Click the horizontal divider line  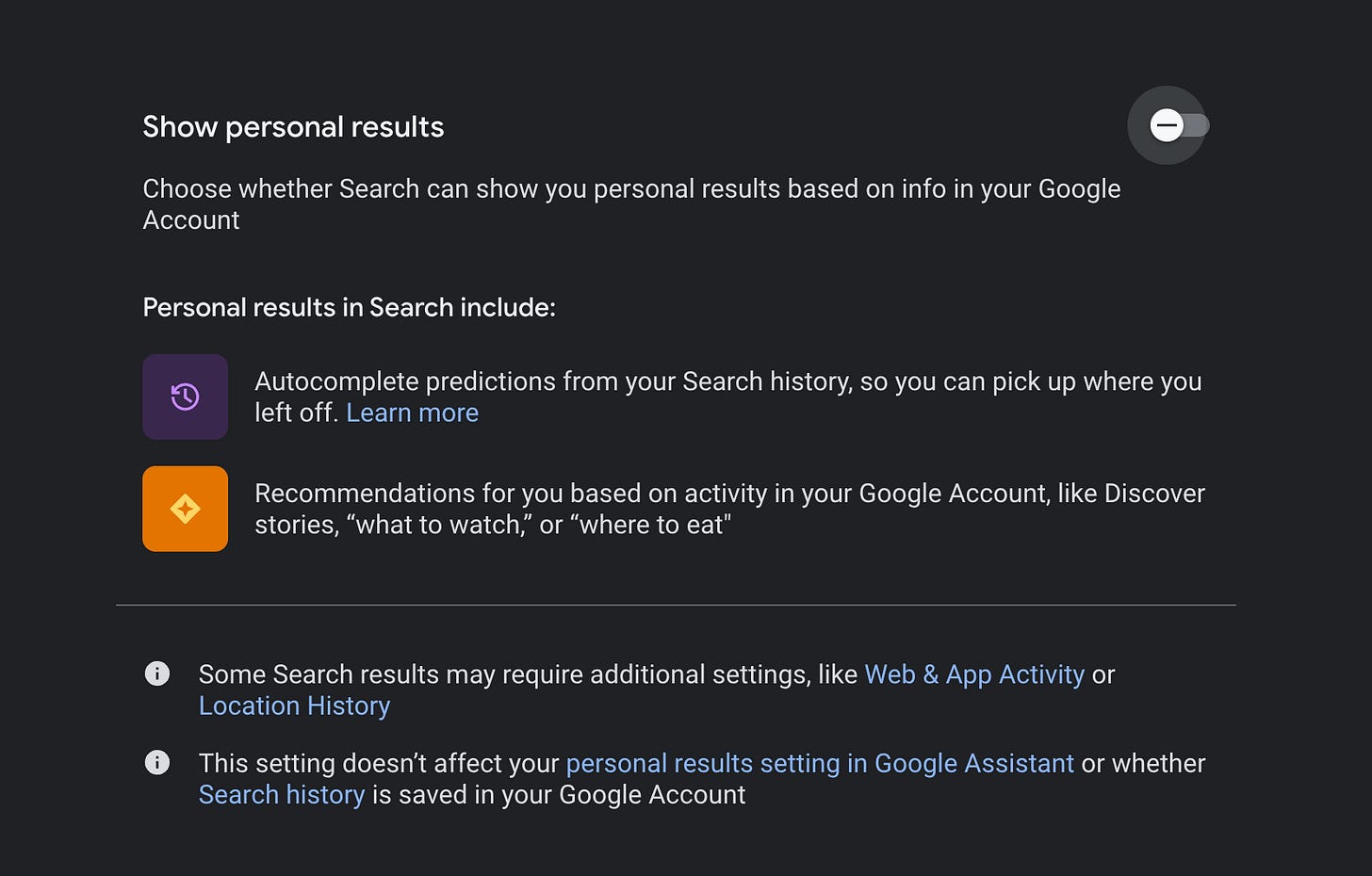[x=676, y=605]
